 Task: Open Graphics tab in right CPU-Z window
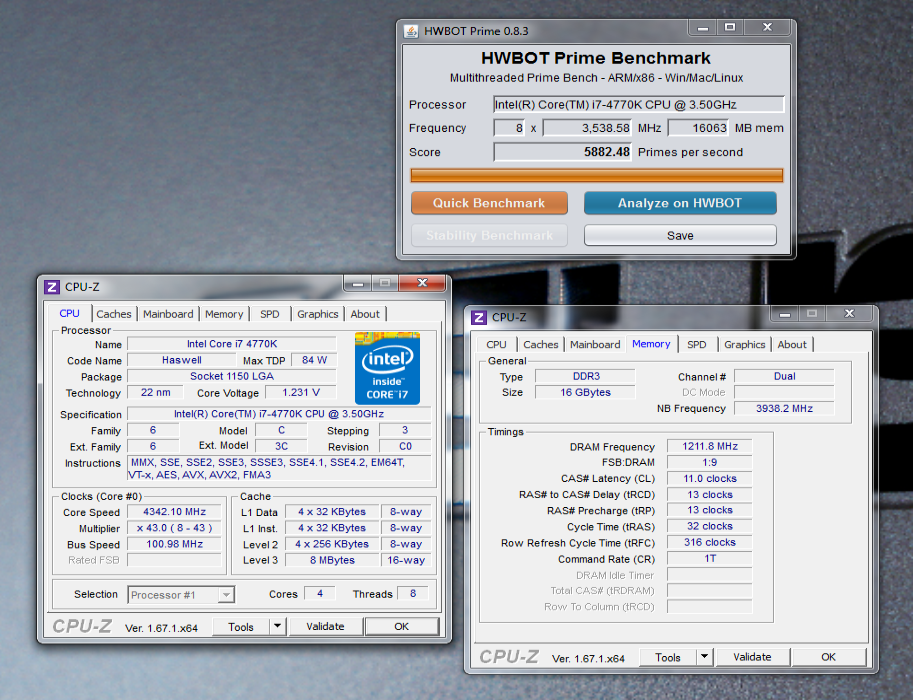point(745,344)
